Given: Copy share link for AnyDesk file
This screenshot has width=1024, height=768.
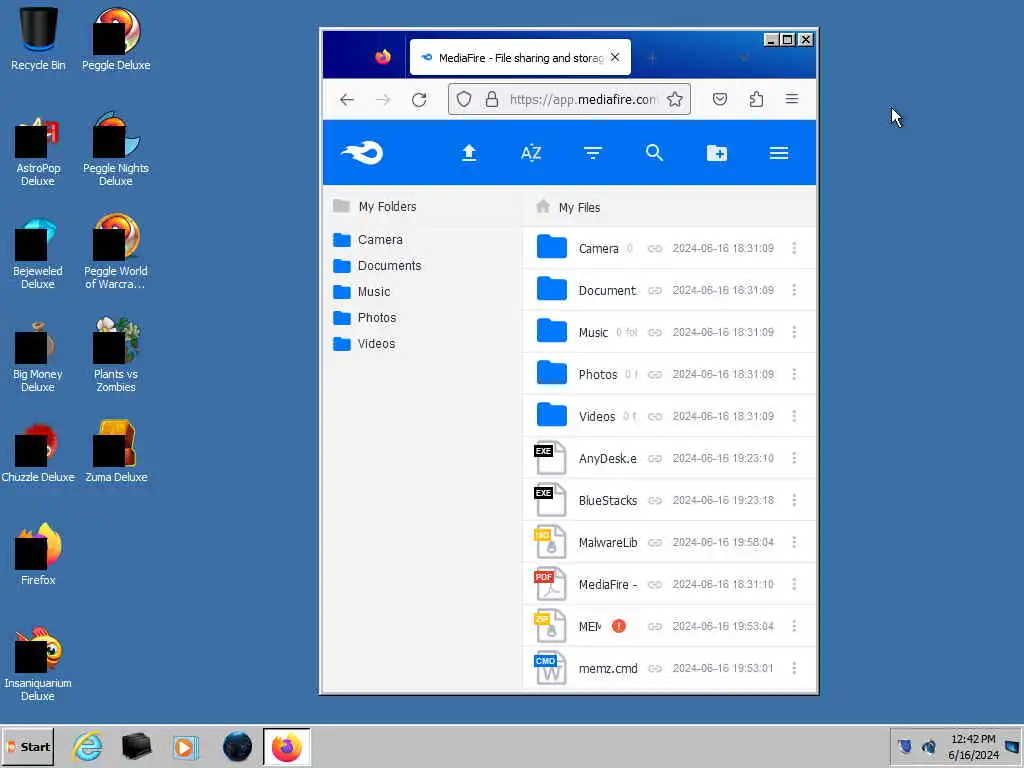Looking at the screenshot, I should coord(654,458).
